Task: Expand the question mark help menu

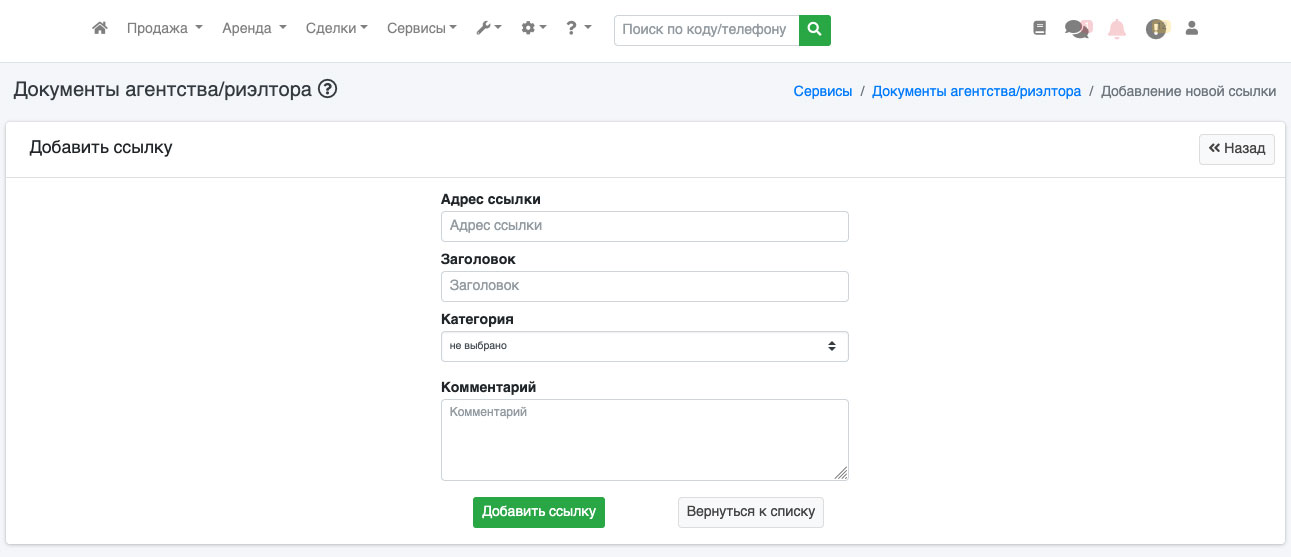Action: click(x=578, y=29)
